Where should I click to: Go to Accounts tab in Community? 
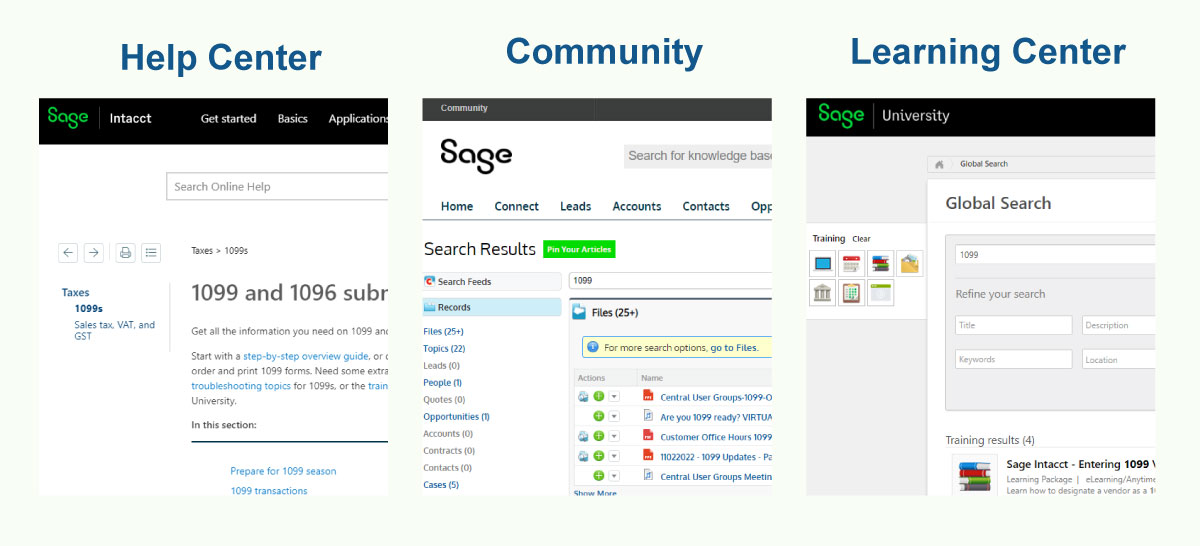(637, 206)
